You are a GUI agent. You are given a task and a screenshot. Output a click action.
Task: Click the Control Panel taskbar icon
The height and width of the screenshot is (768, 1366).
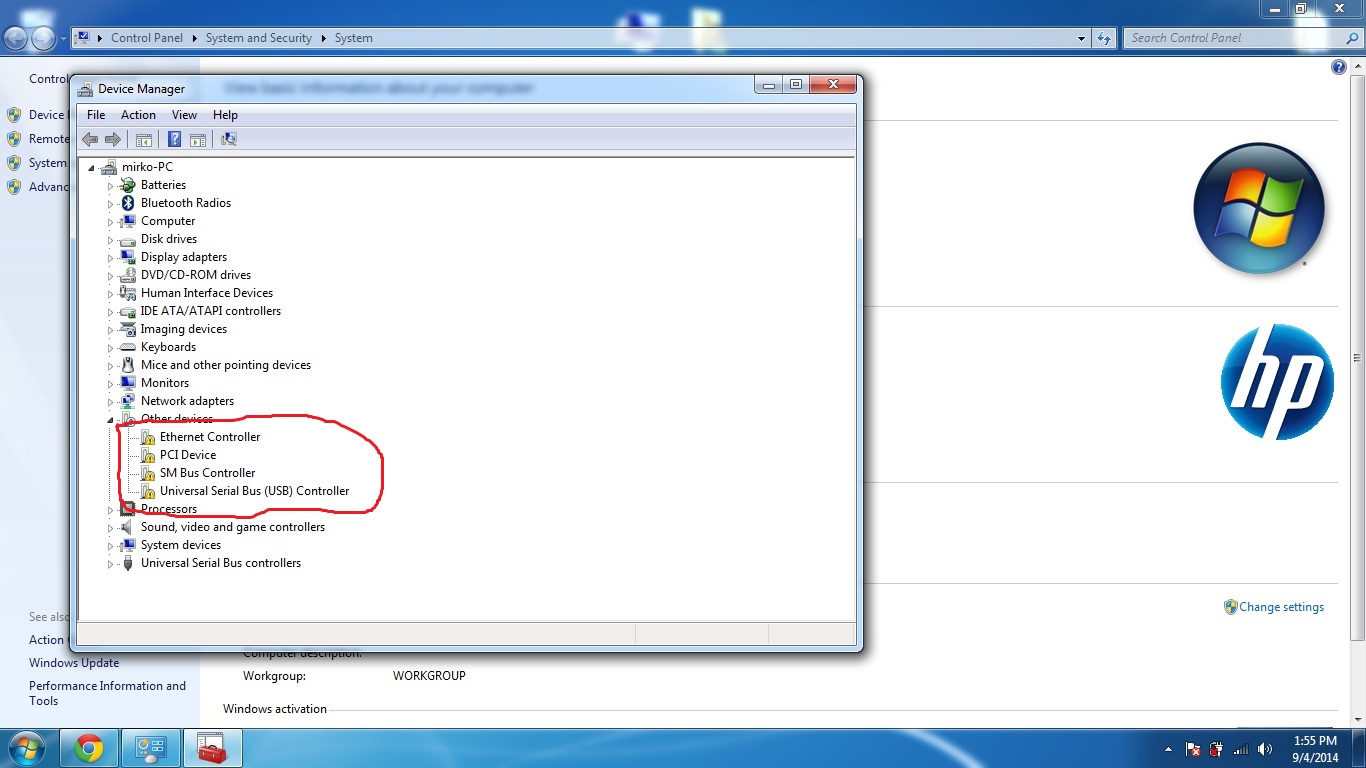coord(150,748)
